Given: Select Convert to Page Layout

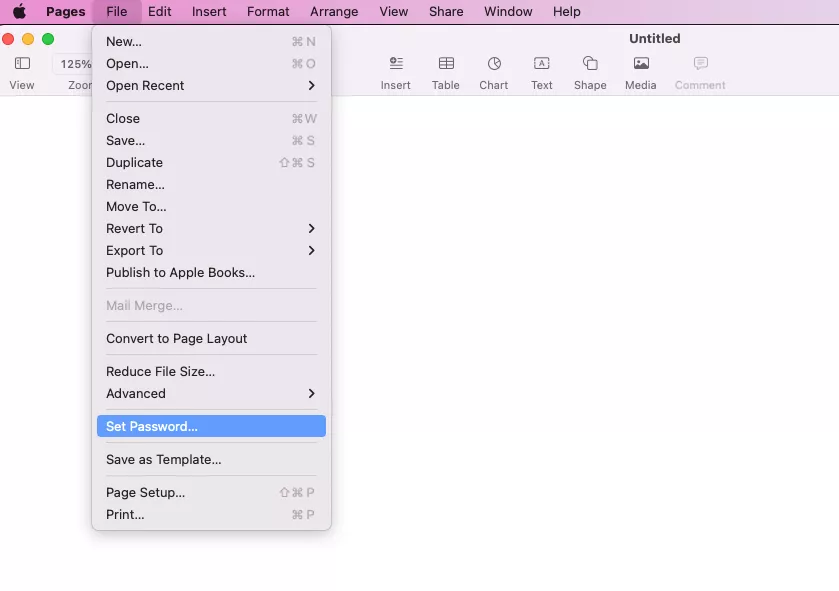Looking at the screenshot, I should click(211, 339).
